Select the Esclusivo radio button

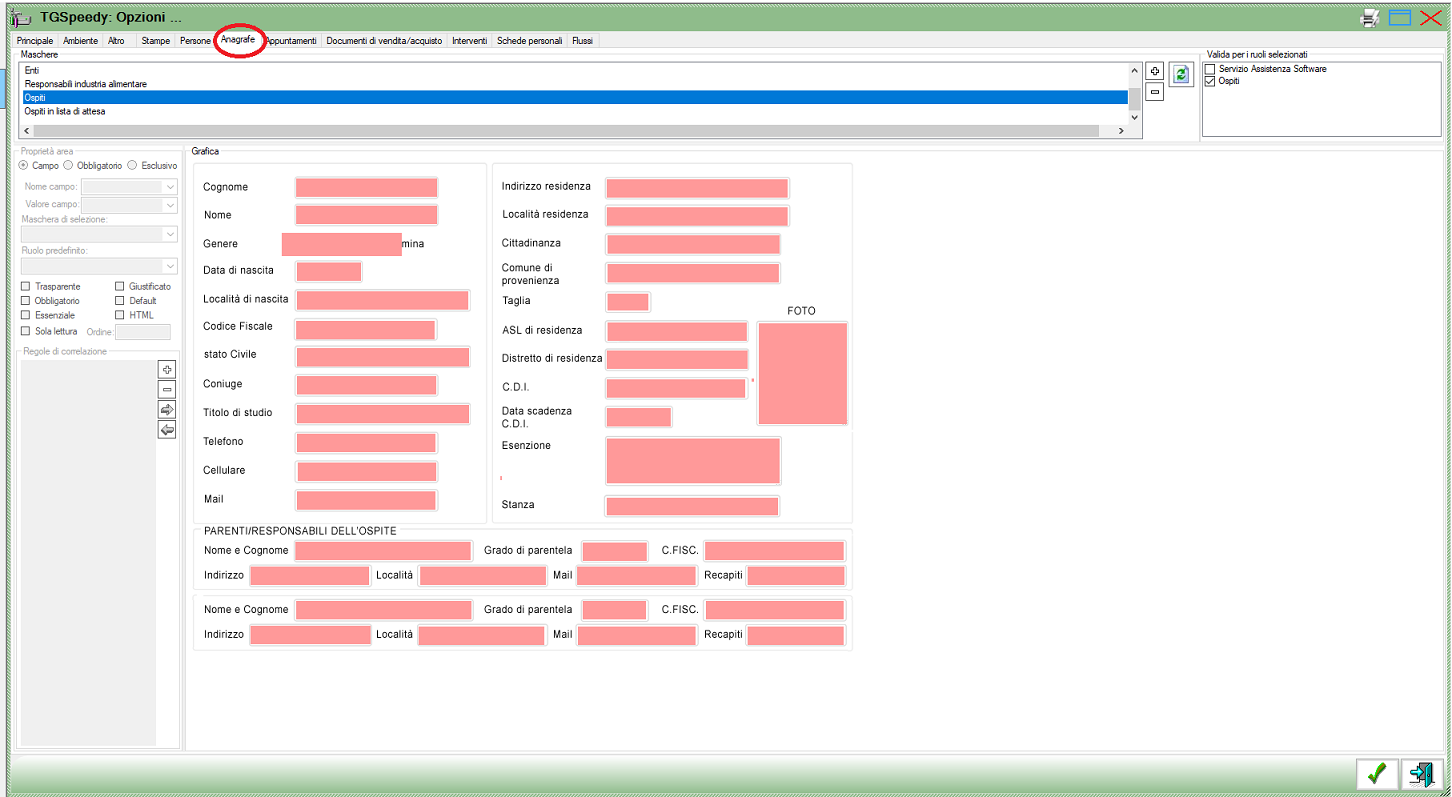coord(133,166)
